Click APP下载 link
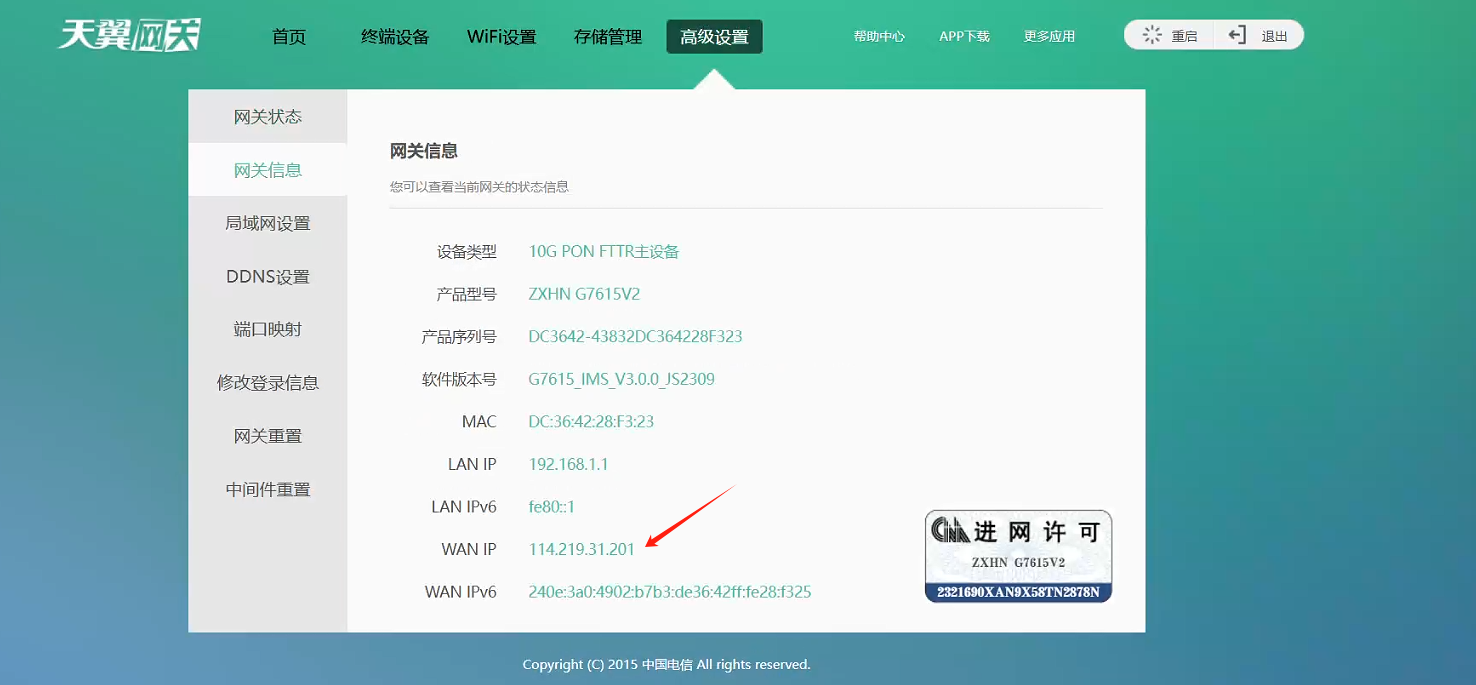This screenshot has height=685, width=1476. (x=964, y=36)
